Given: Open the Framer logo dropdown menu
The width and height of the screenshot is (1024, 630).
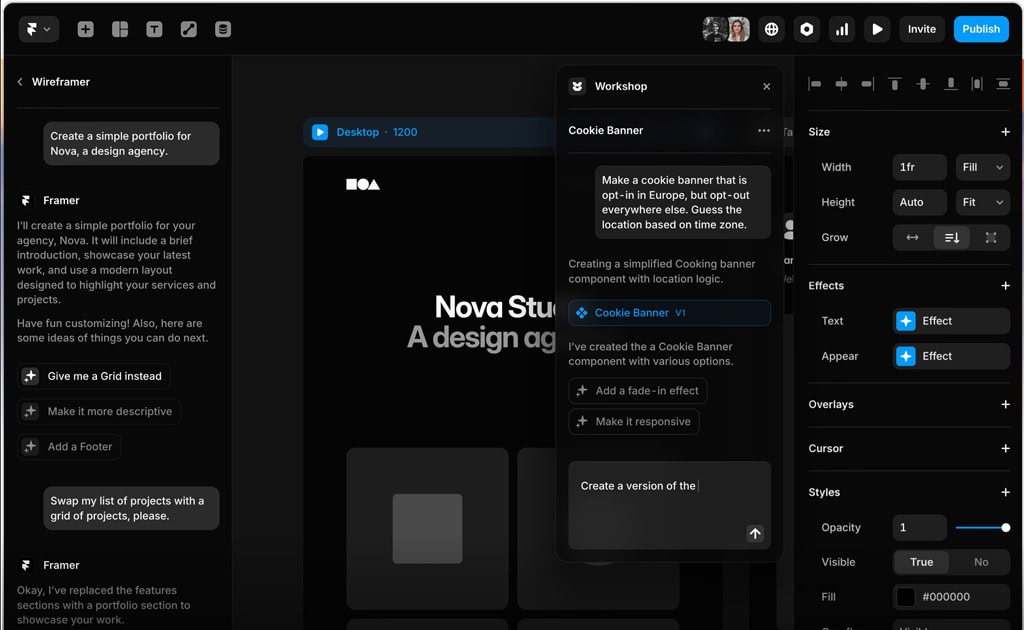Looking at the screenshot, I should tap(38, 29).
